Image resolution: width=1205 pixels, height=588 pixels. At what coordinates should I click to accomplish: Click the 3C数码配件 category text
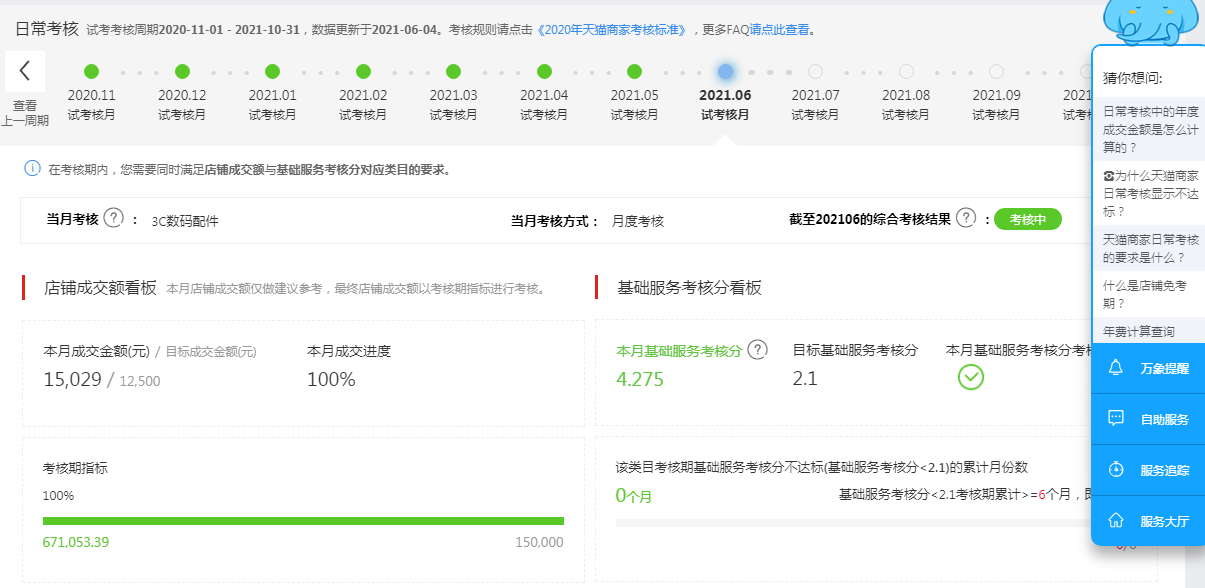(185, 221)
